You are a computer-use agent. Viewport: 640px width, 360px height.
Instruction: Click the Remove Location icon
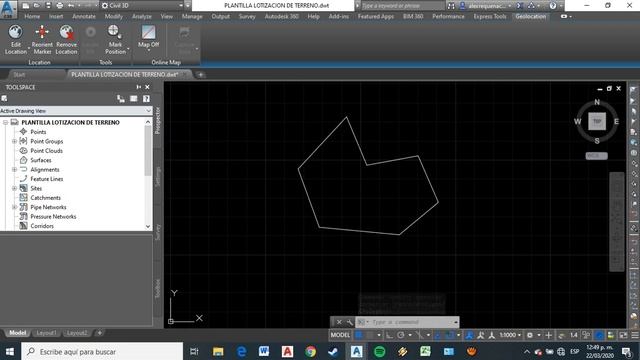click(x=66, y=32)
